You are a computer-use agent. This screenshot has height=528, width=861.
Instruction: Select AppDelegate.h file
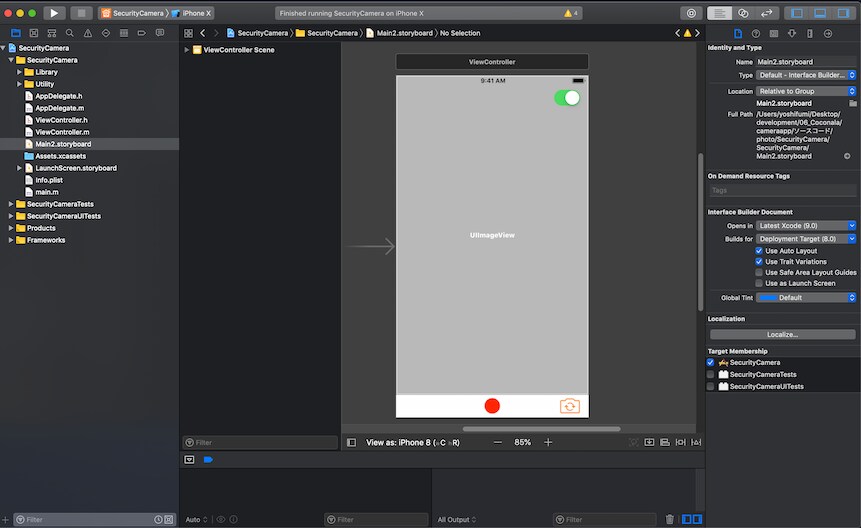[59, 96]
